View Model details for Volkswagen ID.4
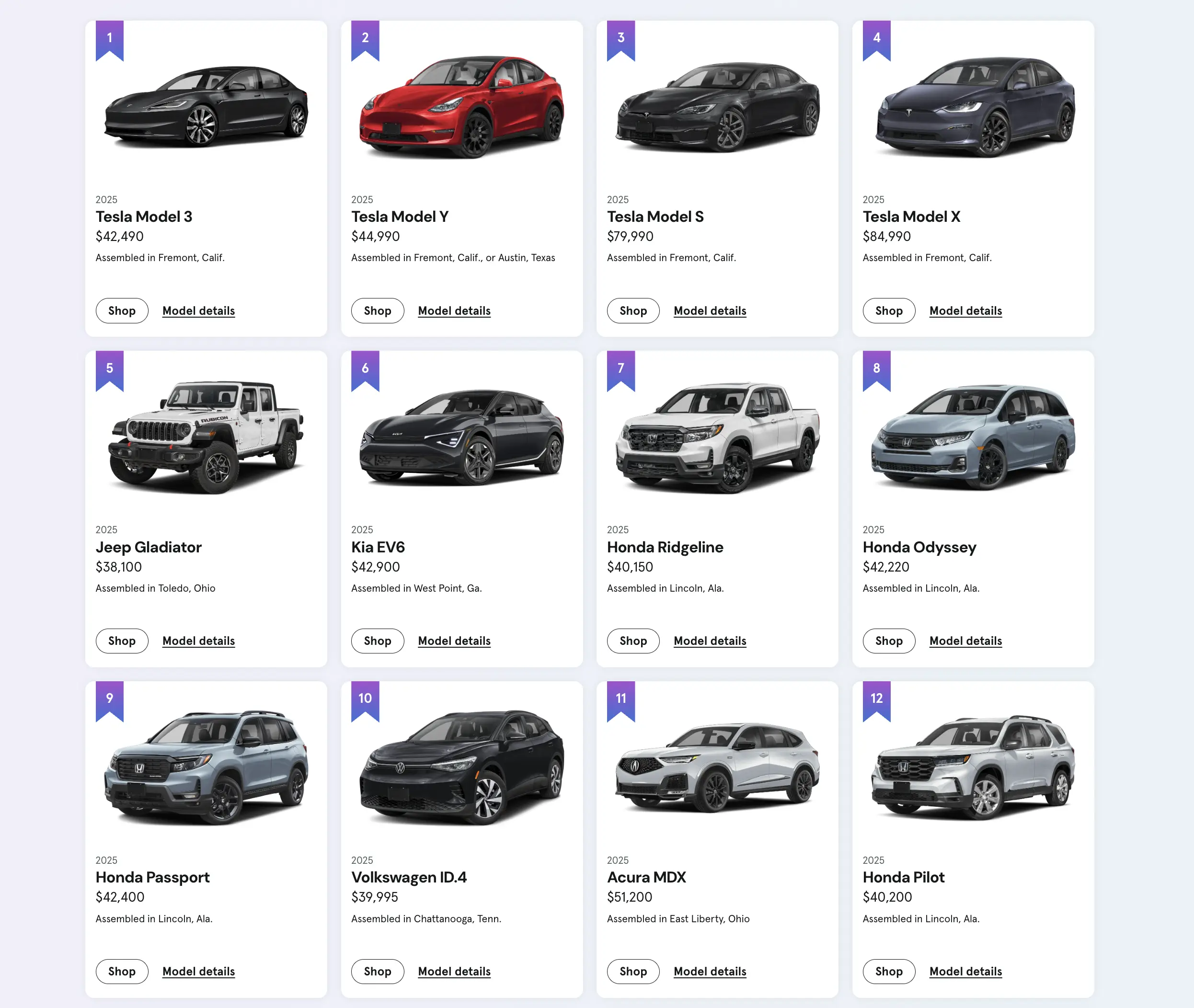Image resolution: width=1194 pixels, height=1008 pixels. point(454,972)
